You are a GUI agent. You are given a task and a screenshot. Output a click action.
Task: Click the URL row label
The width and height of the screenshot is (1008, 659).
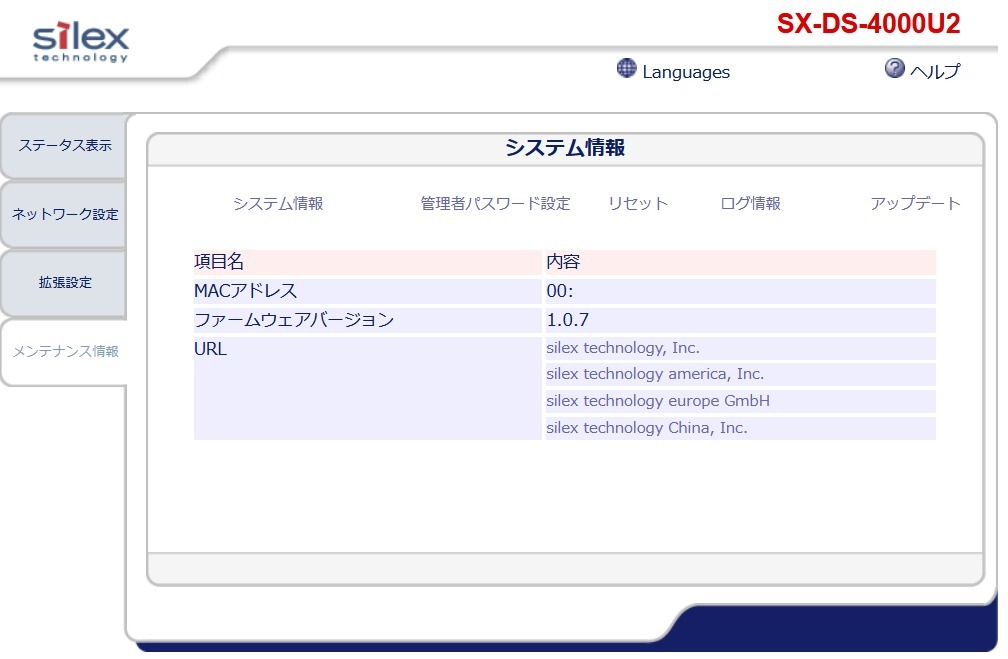(x=210, y=349)
